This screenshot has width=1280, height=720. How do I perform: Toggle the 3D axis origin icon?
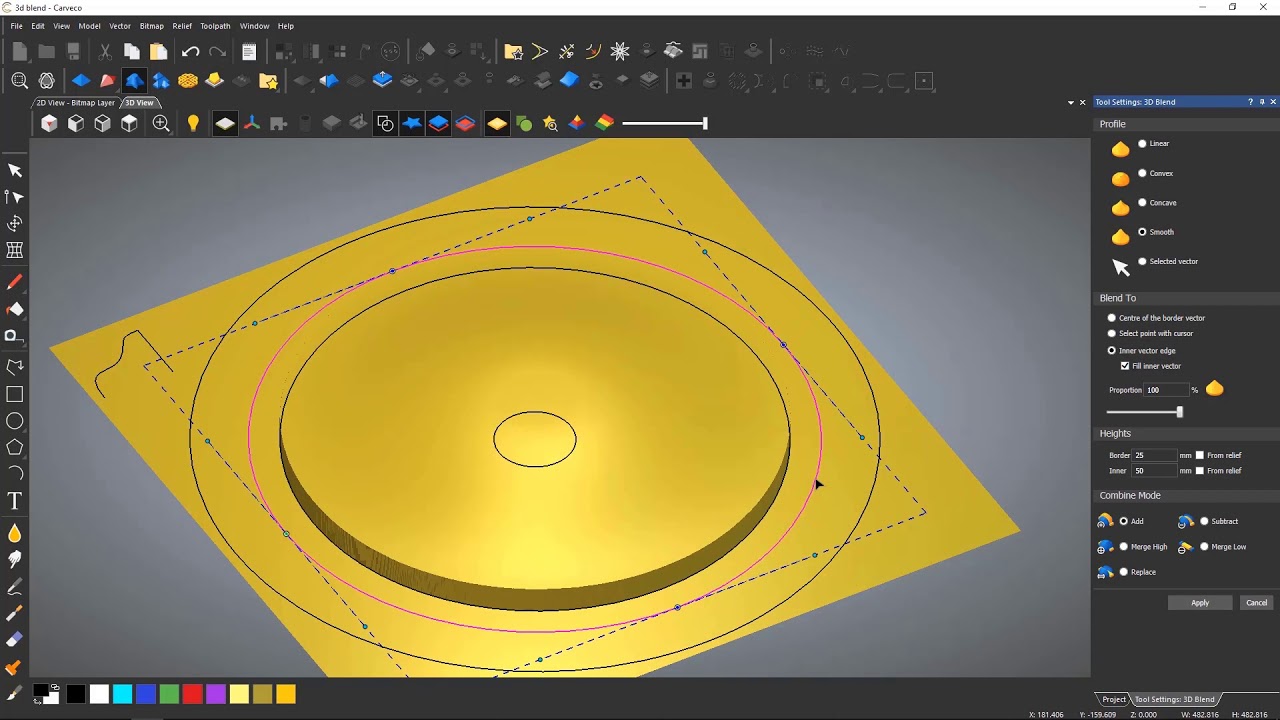[x=252, y=123]
